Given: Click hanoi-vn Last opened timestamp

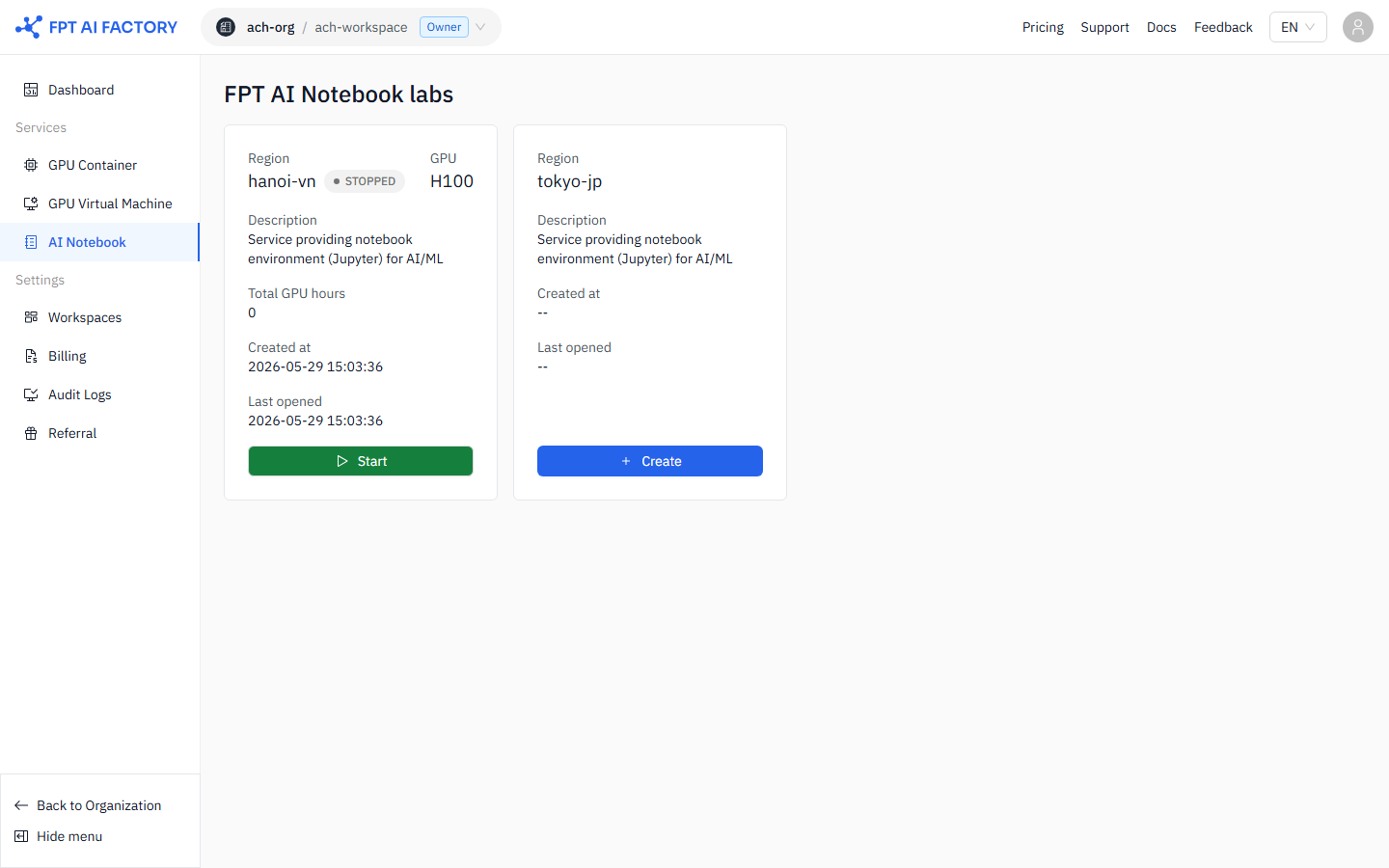Looking at the screenshot, I should pyautogui.click(x=315, y=420).
